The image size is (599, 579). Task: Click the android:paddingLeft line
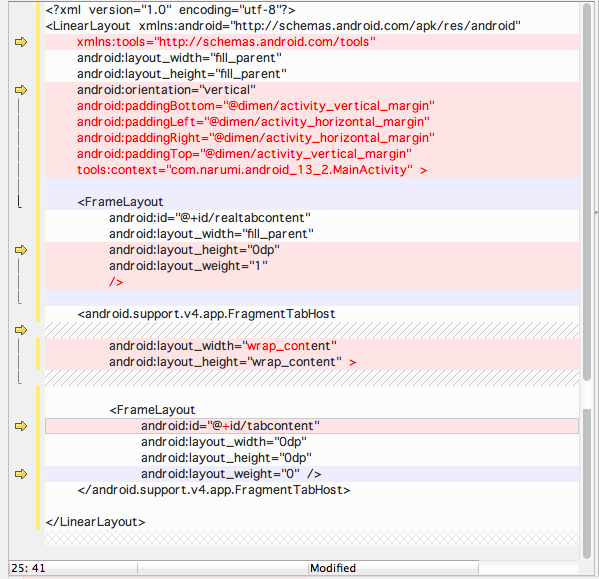point(253,122)
